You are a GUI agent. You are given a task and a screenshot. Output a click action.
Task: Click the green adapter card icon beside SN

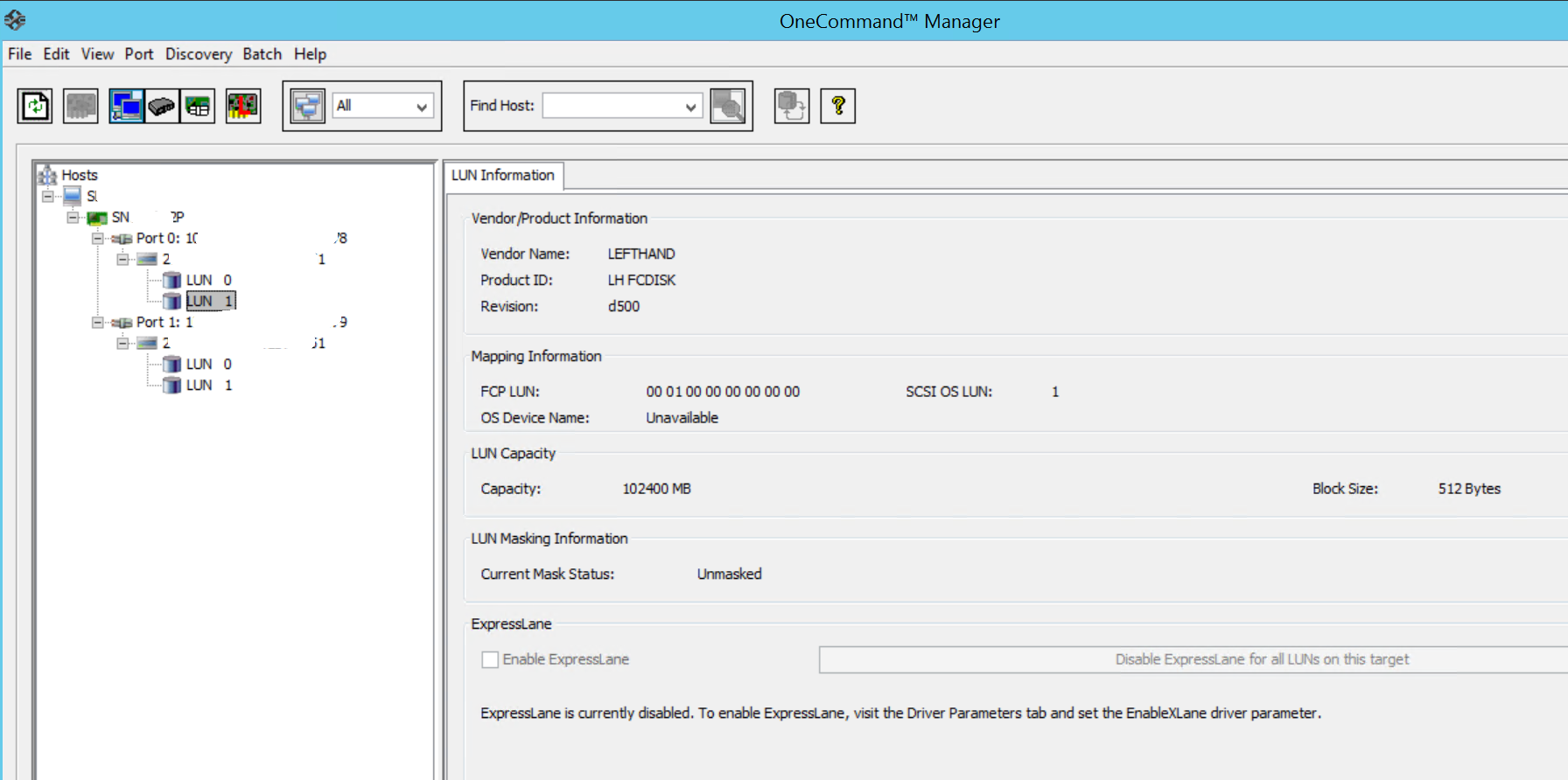coord(97,218)
